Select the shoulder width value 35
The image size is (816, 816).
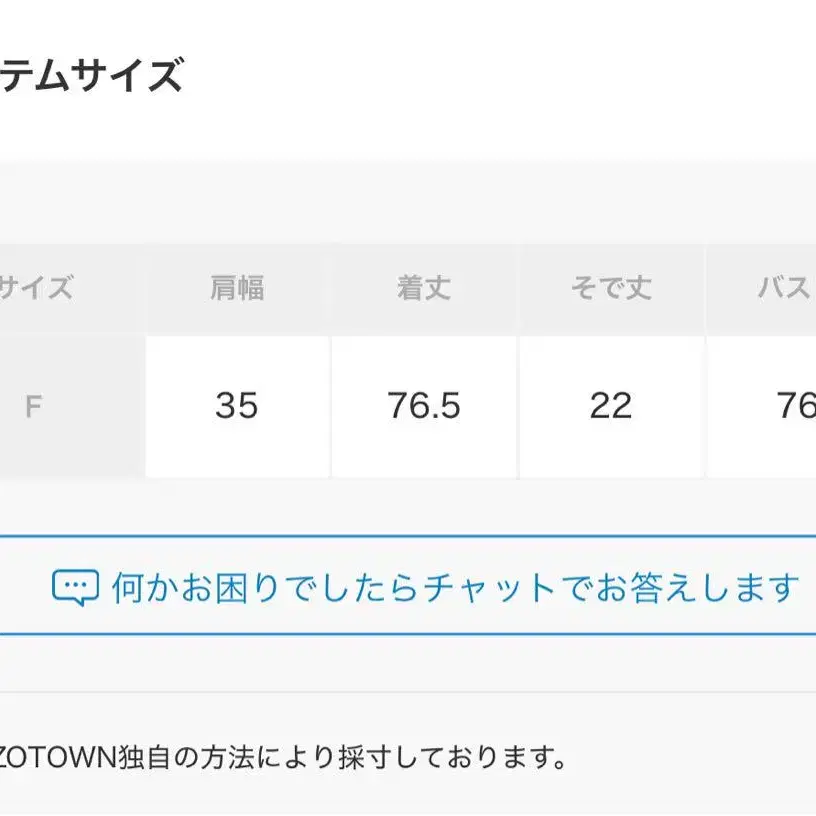237,406
